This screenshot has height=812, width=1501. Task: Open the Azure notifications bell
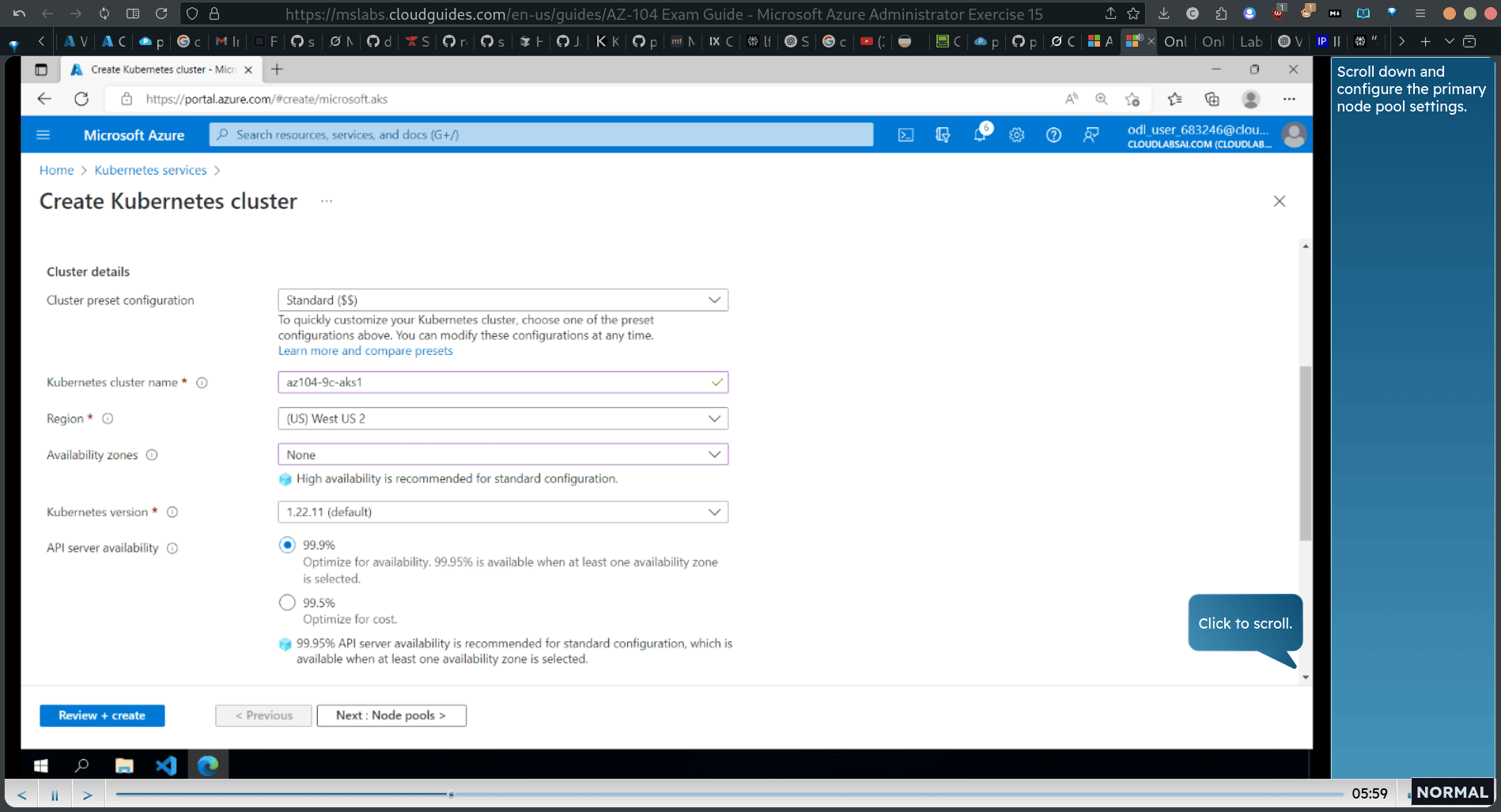pos(980,134)
